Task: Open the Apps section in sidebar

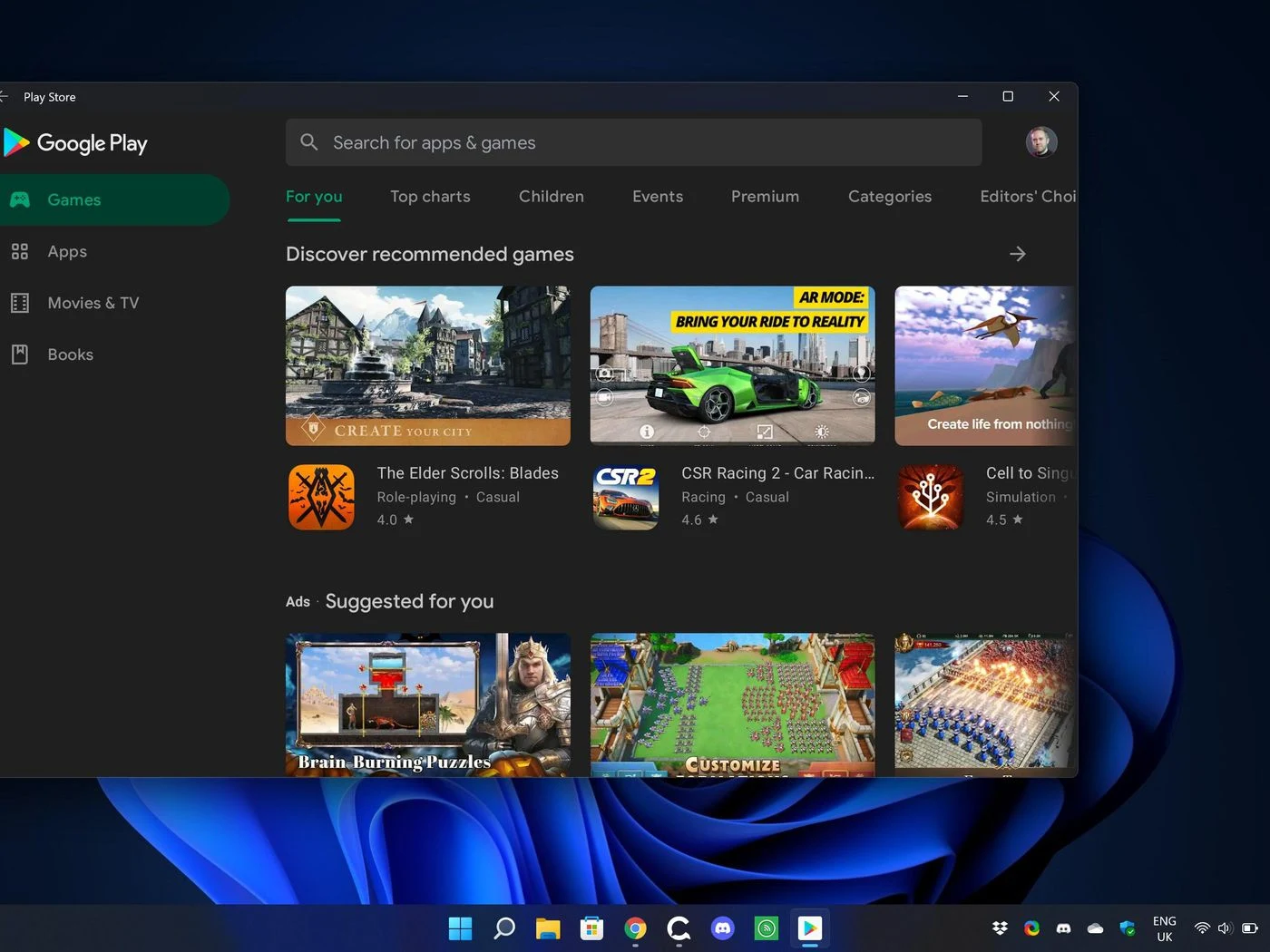Action: click(67, 251)
